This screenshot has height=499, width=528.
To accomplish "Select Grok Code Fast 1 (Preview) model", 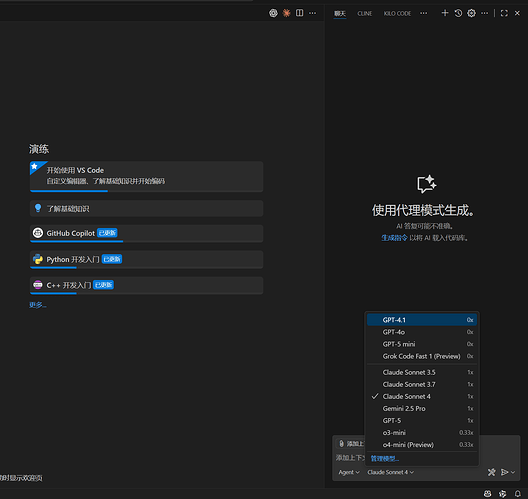I will pyautogui.click(x=422, y=356).
